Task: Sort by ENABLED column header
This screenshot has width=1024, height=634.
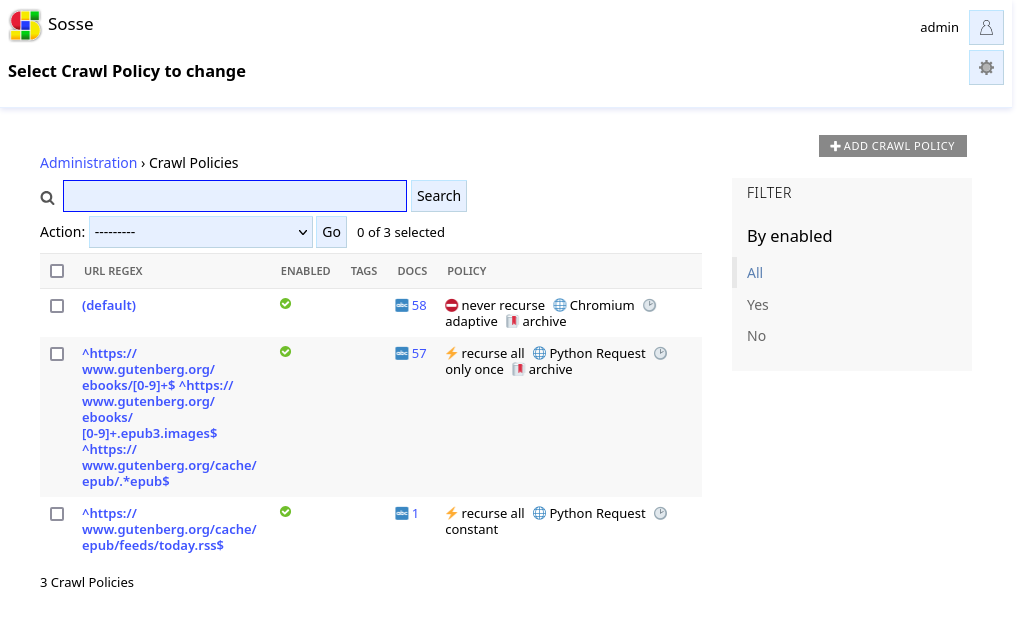Action: 306,271
